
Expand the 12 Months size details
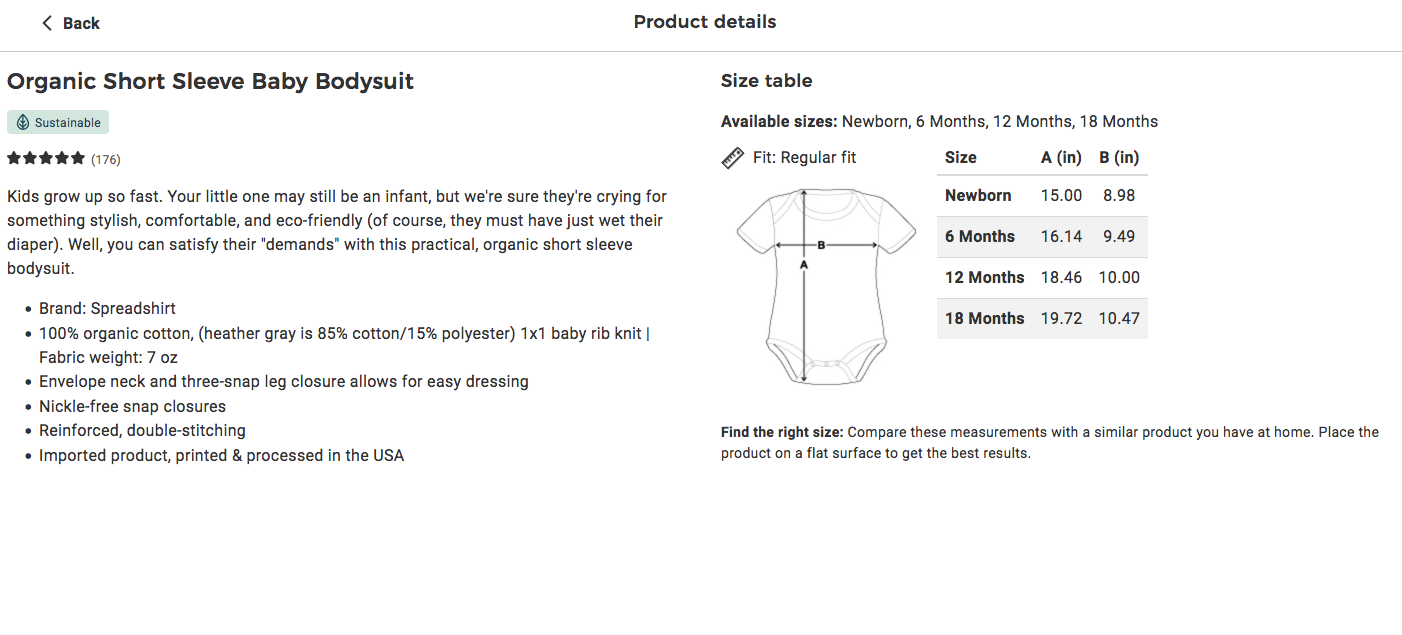pos(1042,277)
